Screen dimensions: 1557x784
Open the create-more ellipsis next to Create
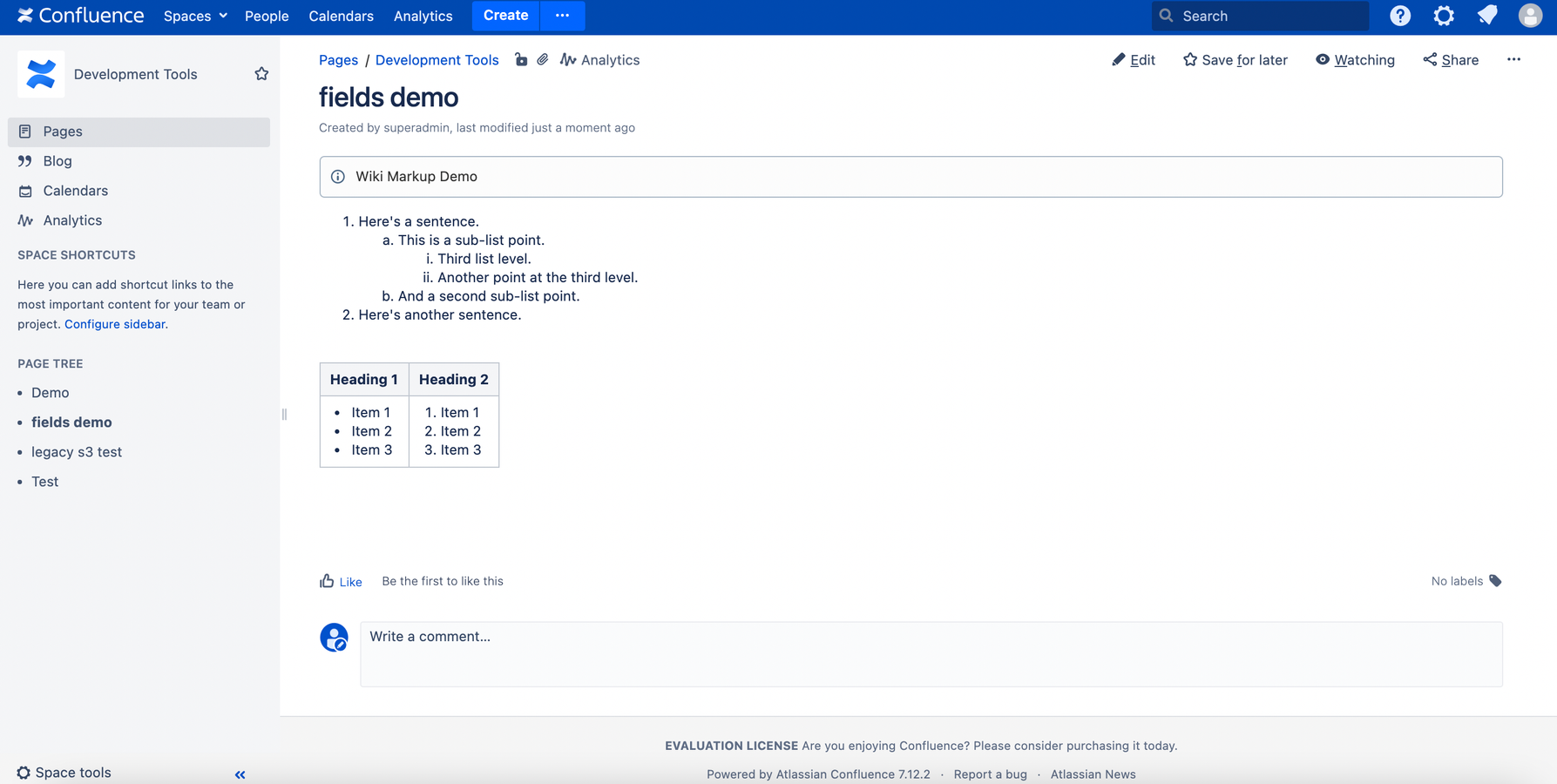coord(562,16)
